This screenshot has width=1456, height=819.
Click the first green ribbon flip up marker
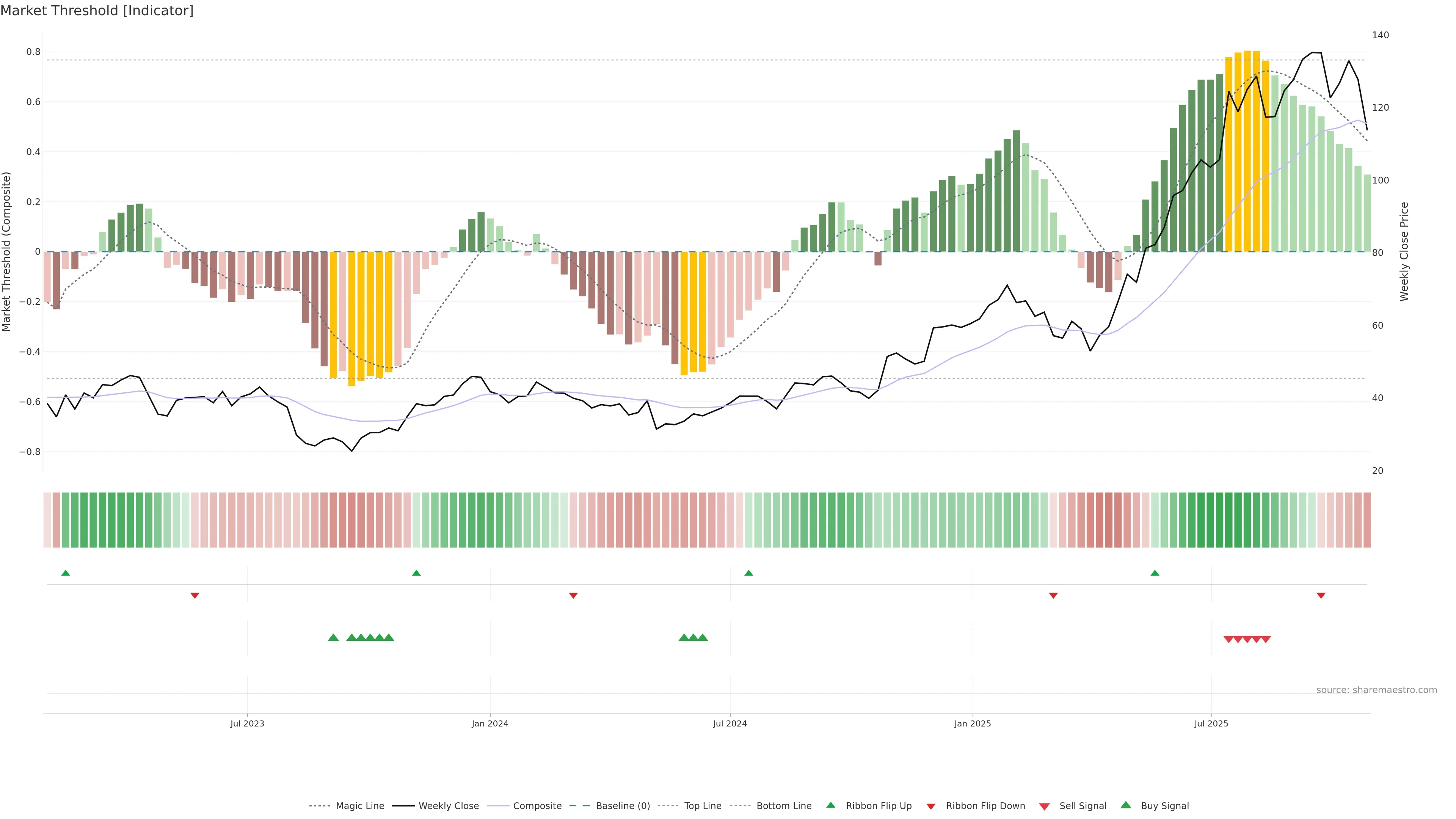coord(66,573)
